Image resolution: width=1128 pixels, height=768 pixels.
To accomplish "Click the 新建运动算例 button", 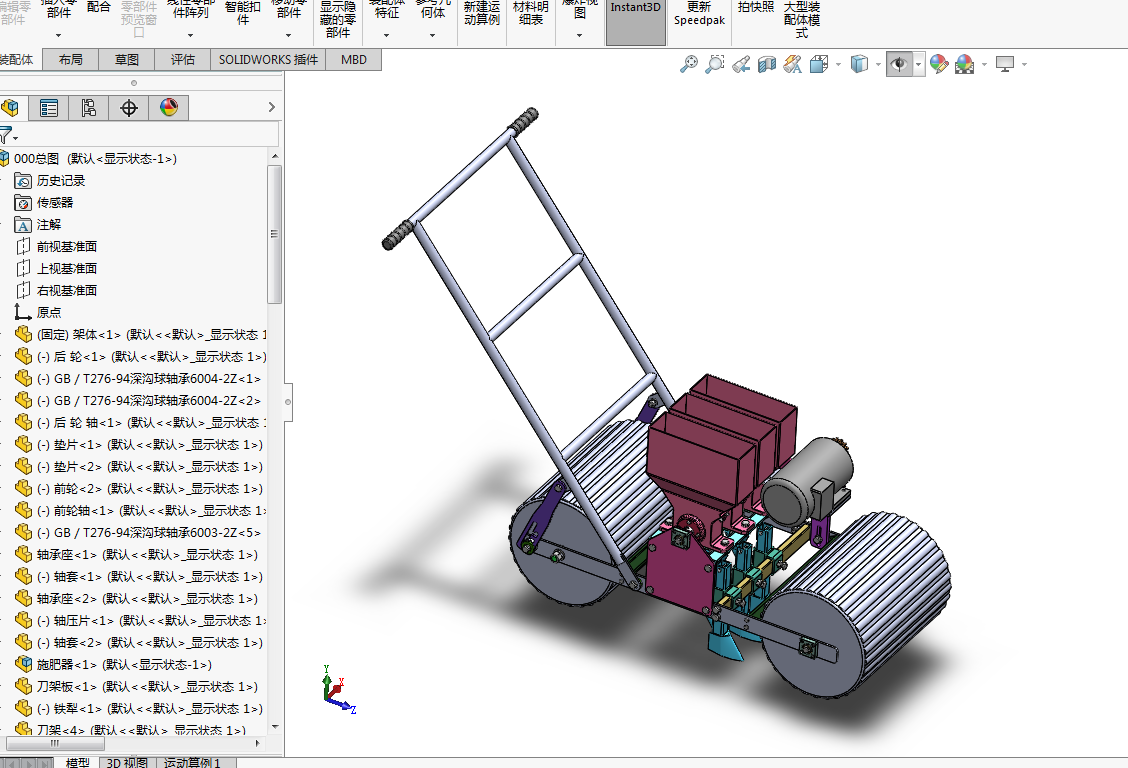I will pyautogui.click(x=481, y=13).
